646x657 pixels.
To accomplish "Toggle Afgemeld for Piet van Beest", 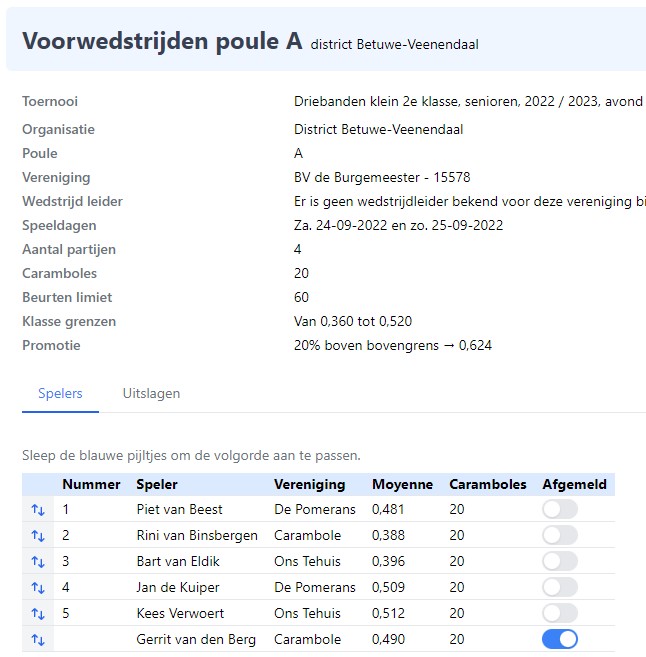I will tap(560, 510).
